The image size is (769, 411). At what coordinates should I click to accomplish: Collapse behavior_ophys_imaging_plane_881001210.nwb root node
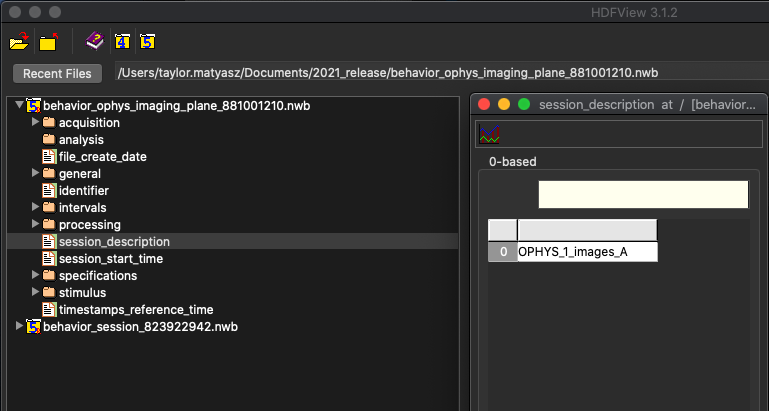point(19,104)
